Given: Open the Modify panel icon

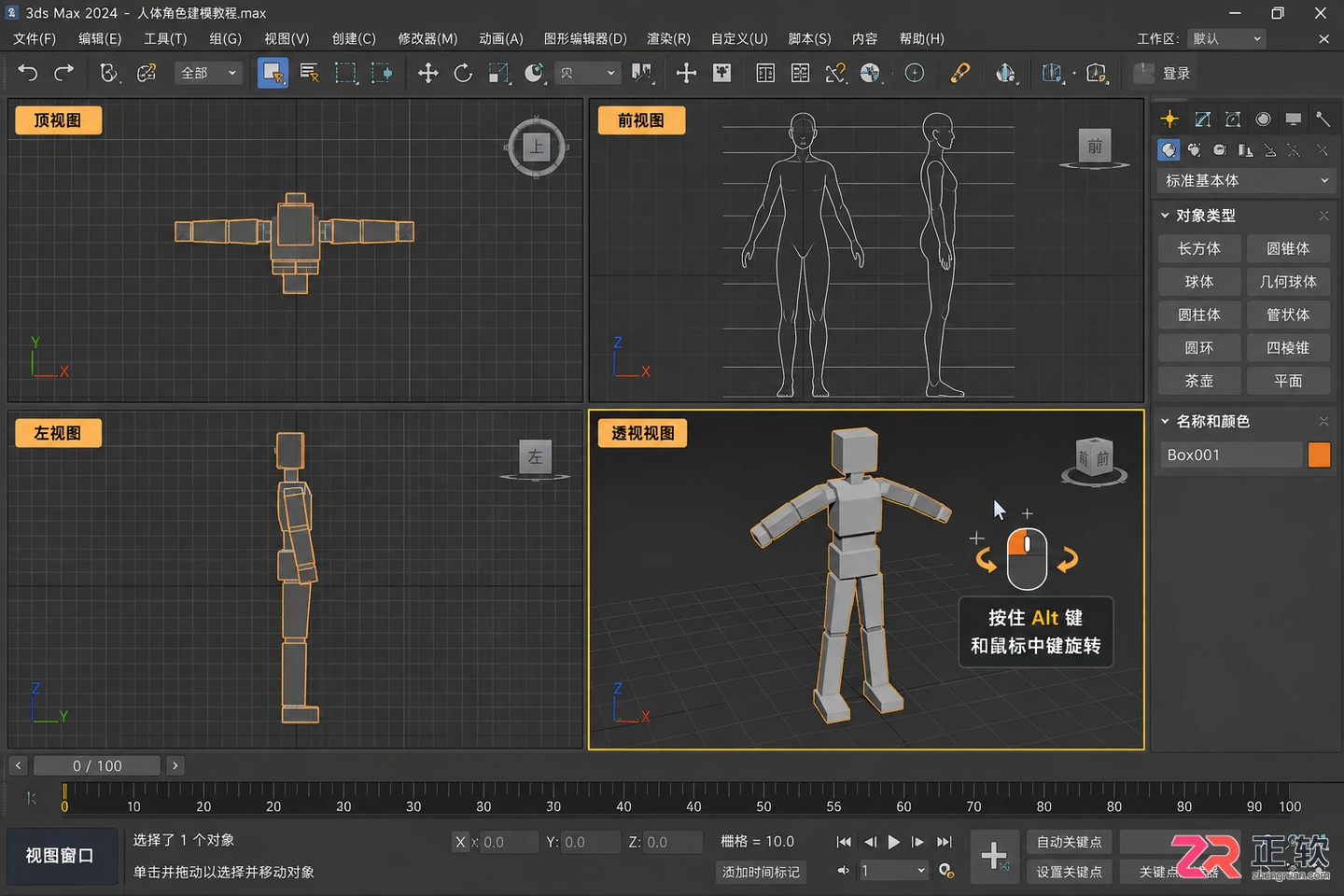Looking at the screenshot, I should click(1203, 119).
